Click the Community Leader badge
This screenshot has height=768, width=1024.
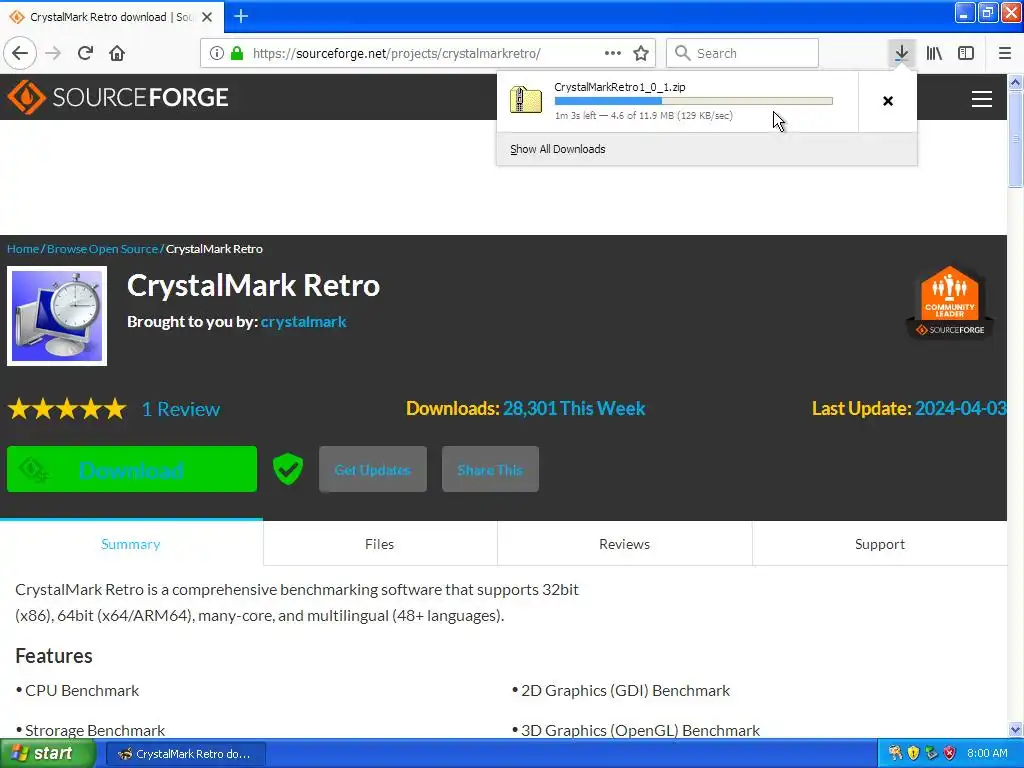[950, 302]
